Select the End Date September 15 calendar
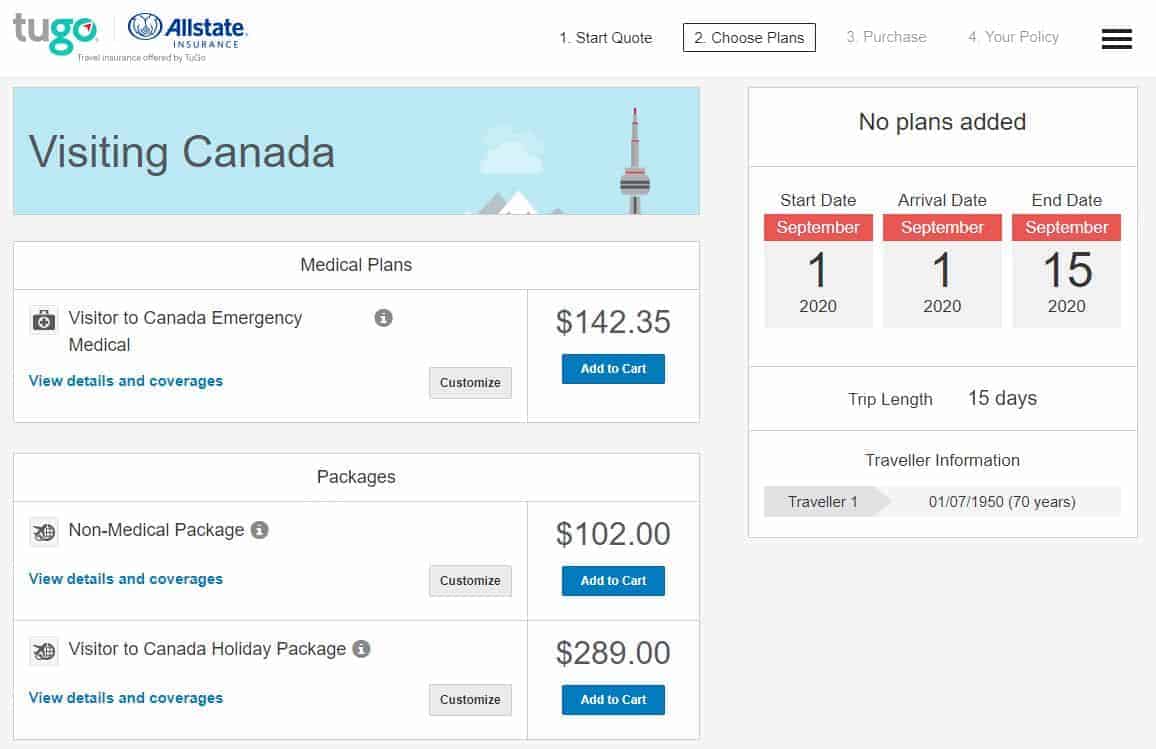 (1066, 265)
